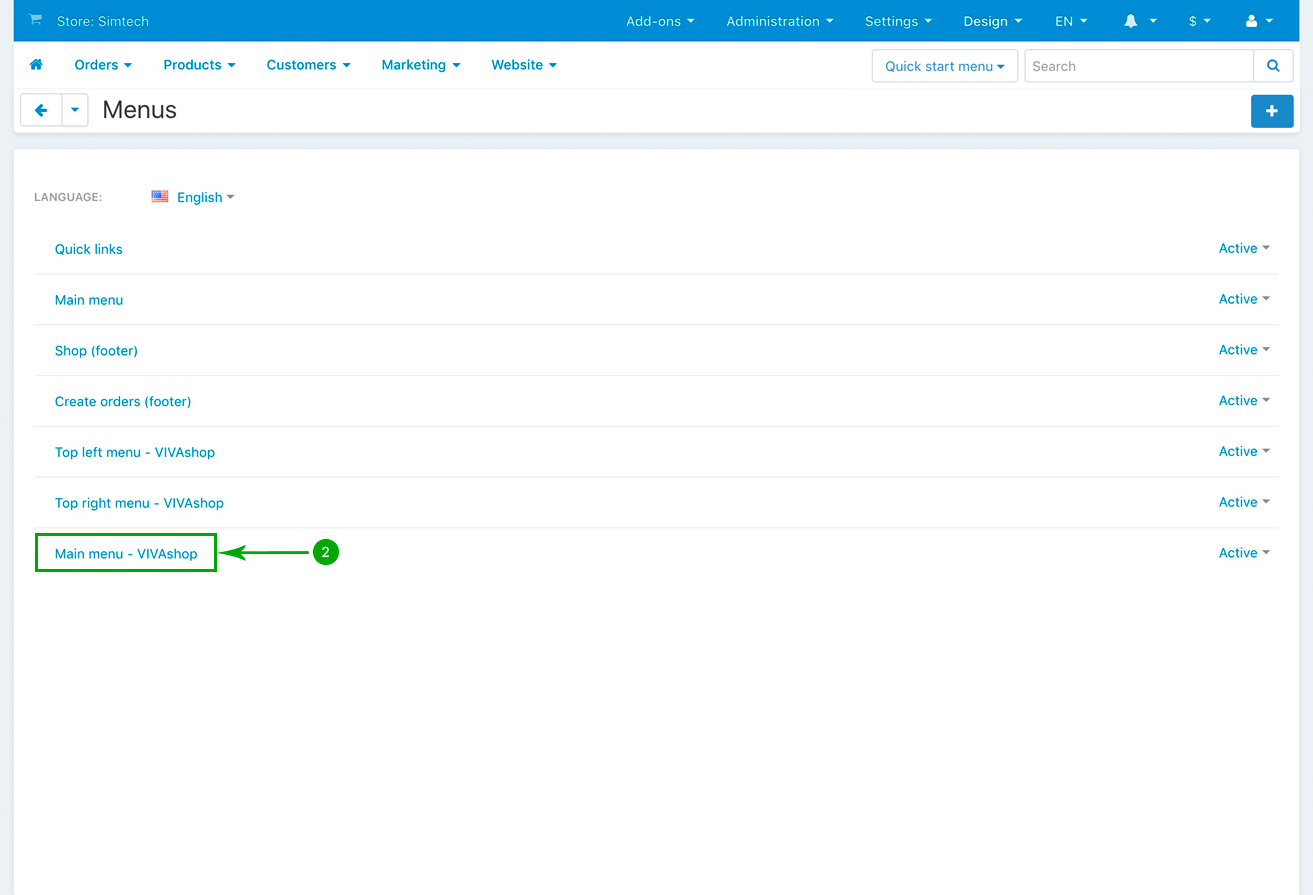
Task: Click the back arrow button
Action: click(41, 110)
